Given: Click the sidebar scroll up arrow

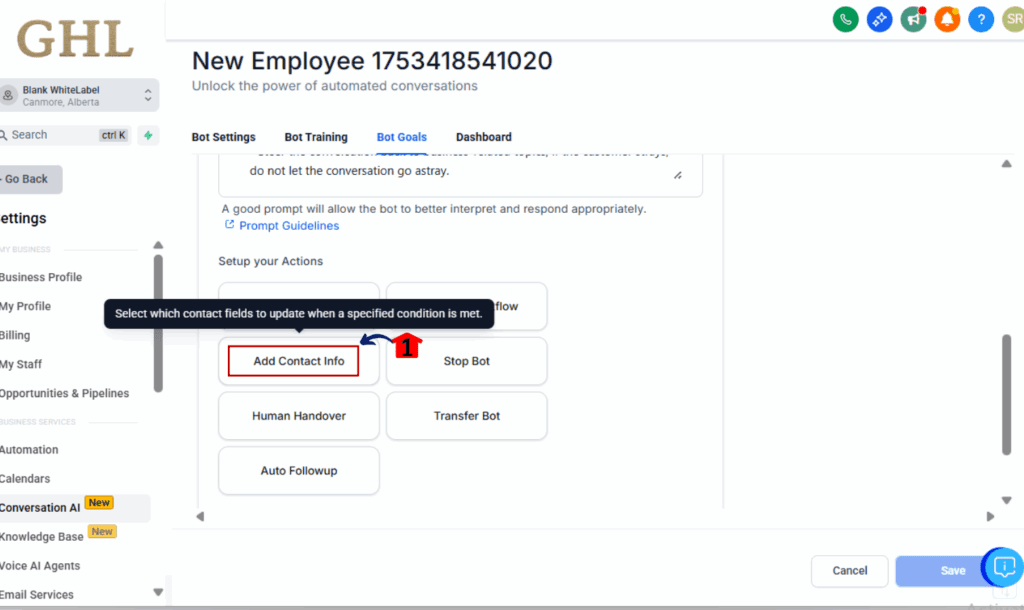Looking at the screenshot, I should click(x=158, y=245).
